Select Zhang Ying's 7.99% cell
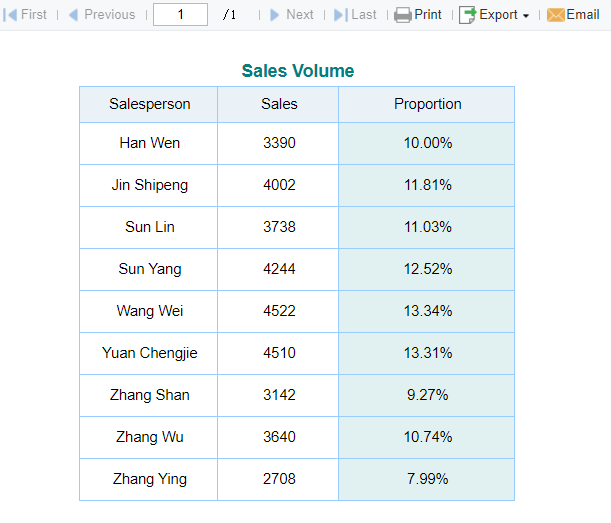The height and width of the screenshot is (523, 611). click(x=427, y=479)
